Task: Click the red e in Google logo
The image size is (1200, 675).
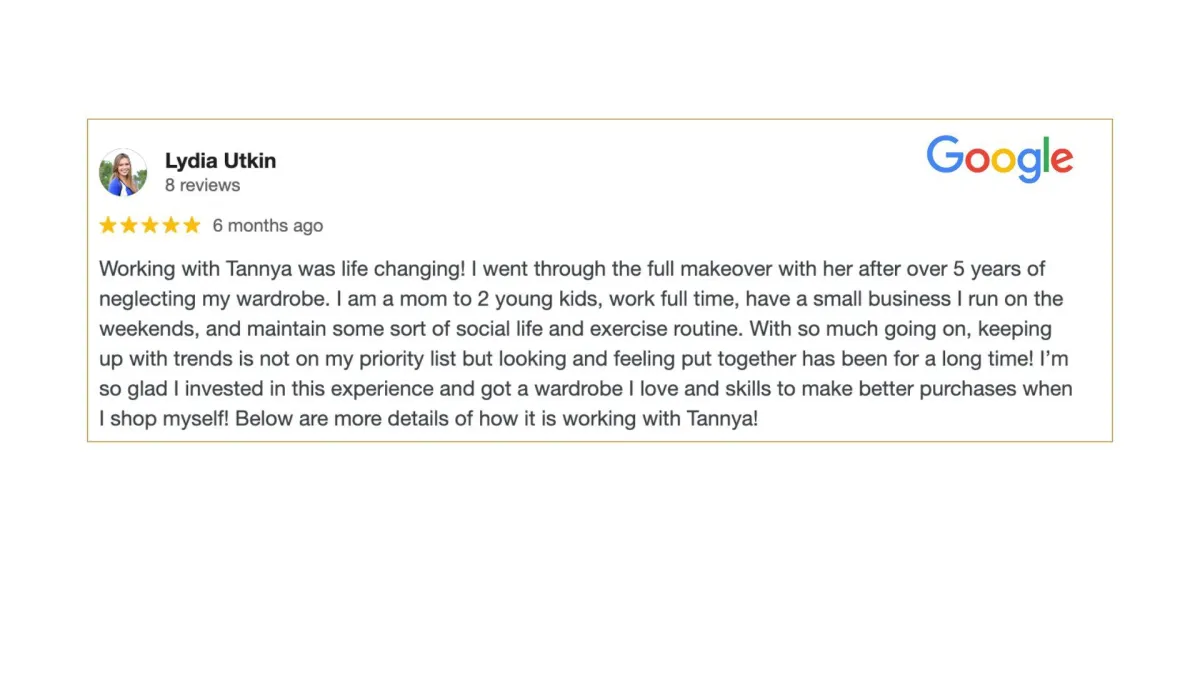Action: [x=1061, y=162]
